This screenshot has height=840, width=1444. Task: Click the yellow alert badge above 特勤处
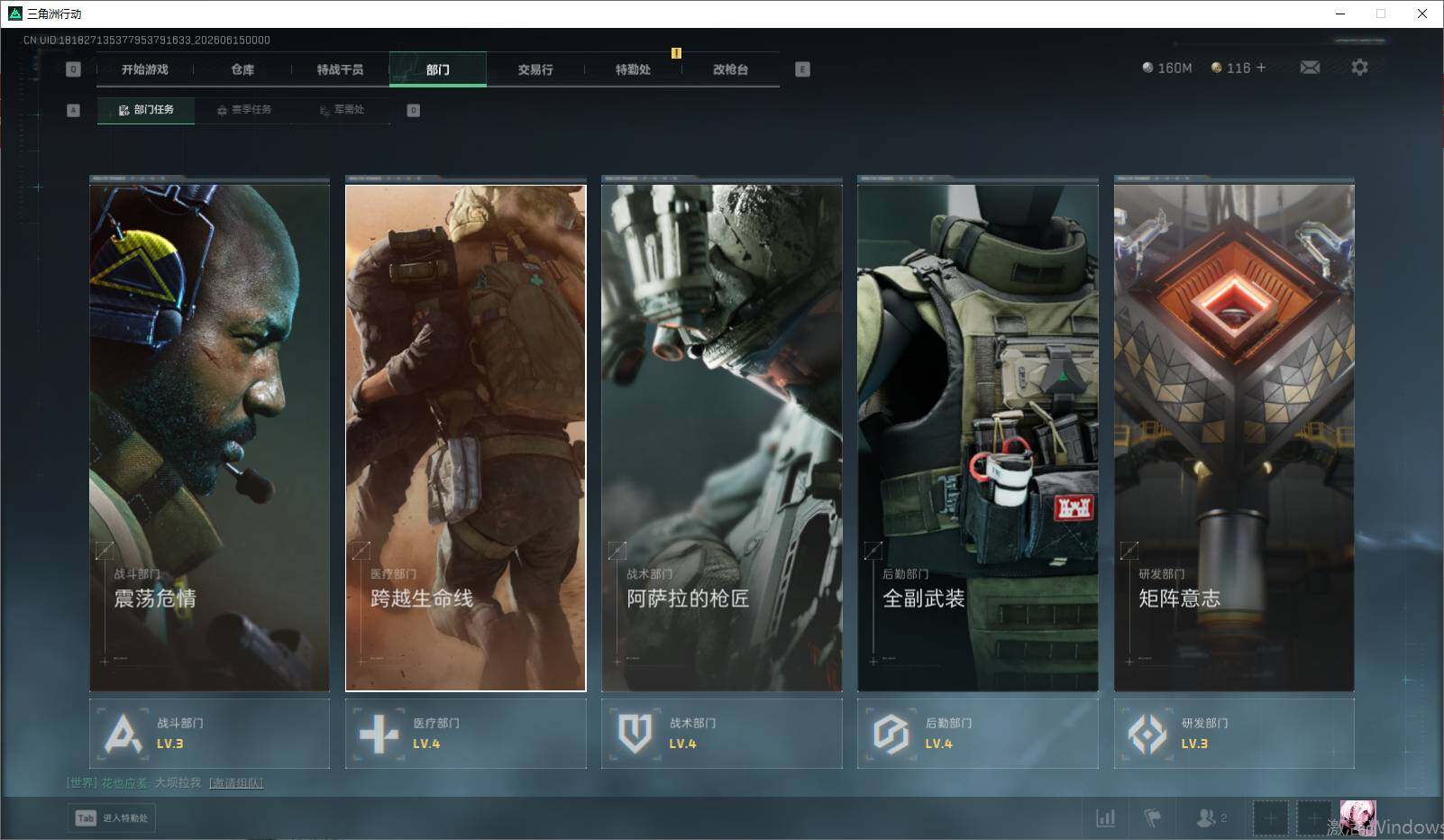point(676,53)
